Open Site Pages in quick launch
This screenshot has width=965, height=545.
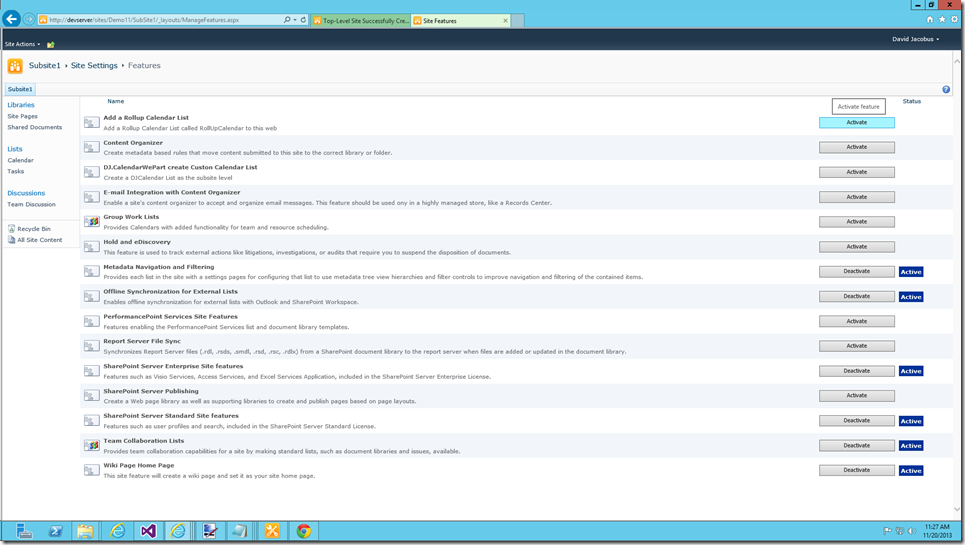[22, 116]
